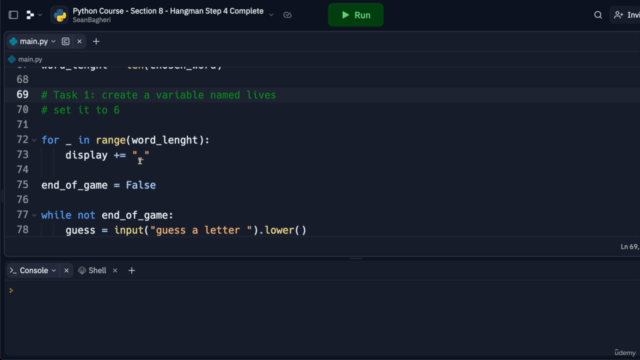Image resolution: width=640 pixels, height=360 pixels.
Task: Click the Invite button
Action: click(x=626, y=15)
